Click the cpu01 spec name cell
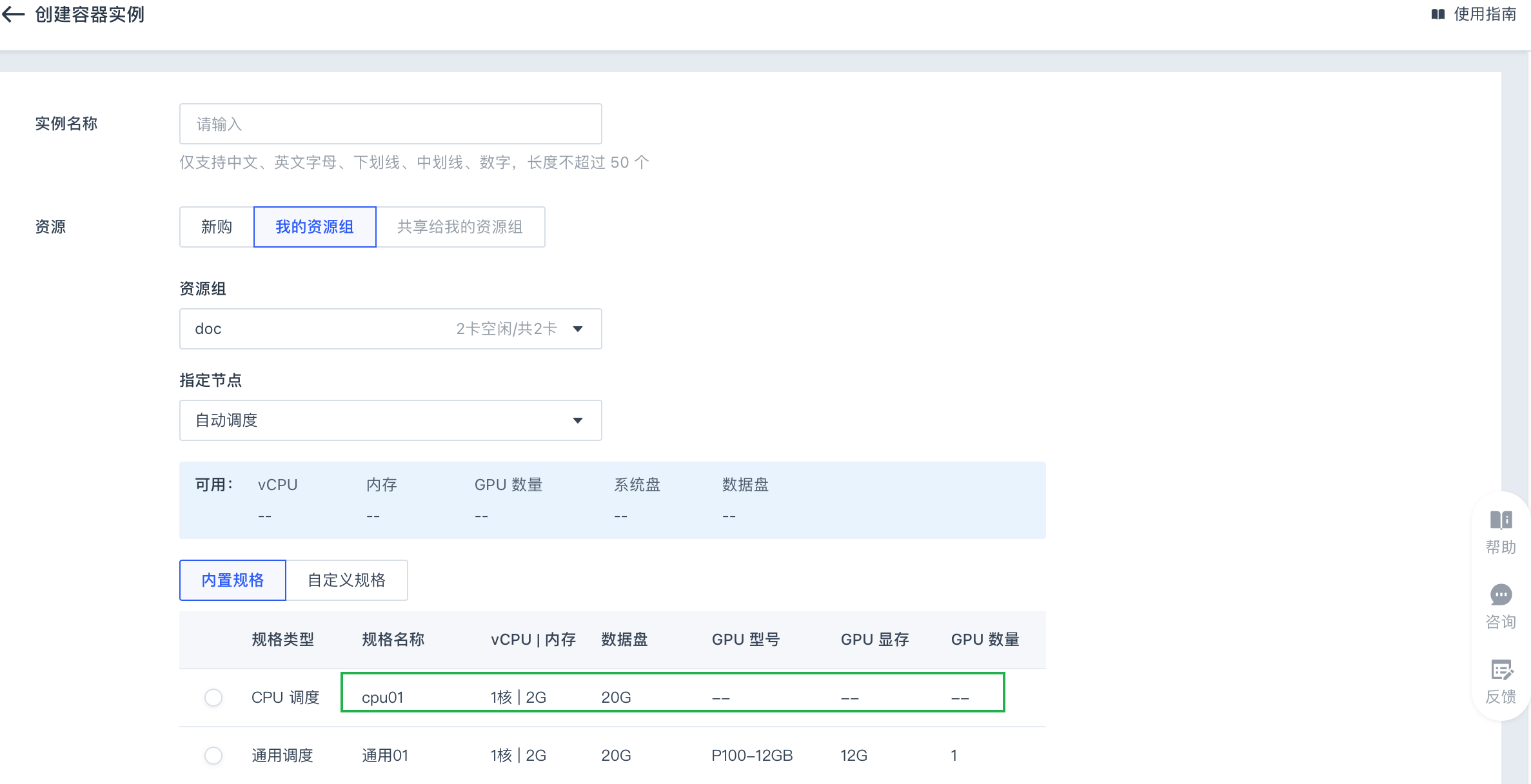The height and width of the screenshot is (784, 1531). (x=382, y=698)
